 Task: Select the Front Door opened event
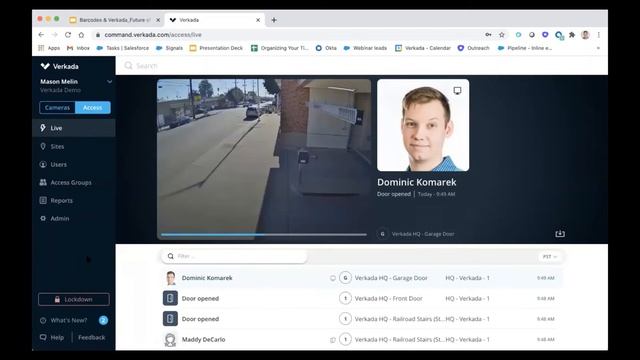pyautogui.click(x=361, y=298)
